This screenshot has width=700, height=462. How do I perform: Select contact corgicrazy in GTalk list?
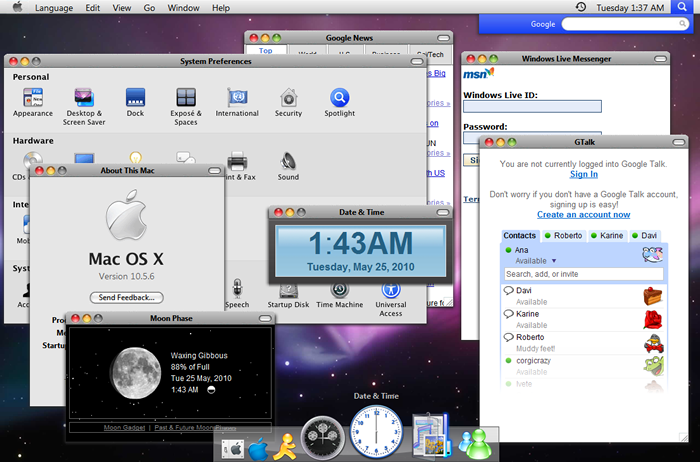pos(583,366)
